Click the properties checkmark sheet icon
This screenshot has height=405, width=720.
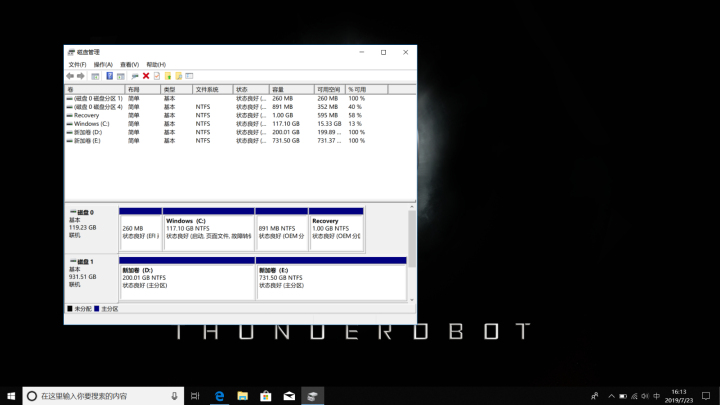tap(157, 76)
